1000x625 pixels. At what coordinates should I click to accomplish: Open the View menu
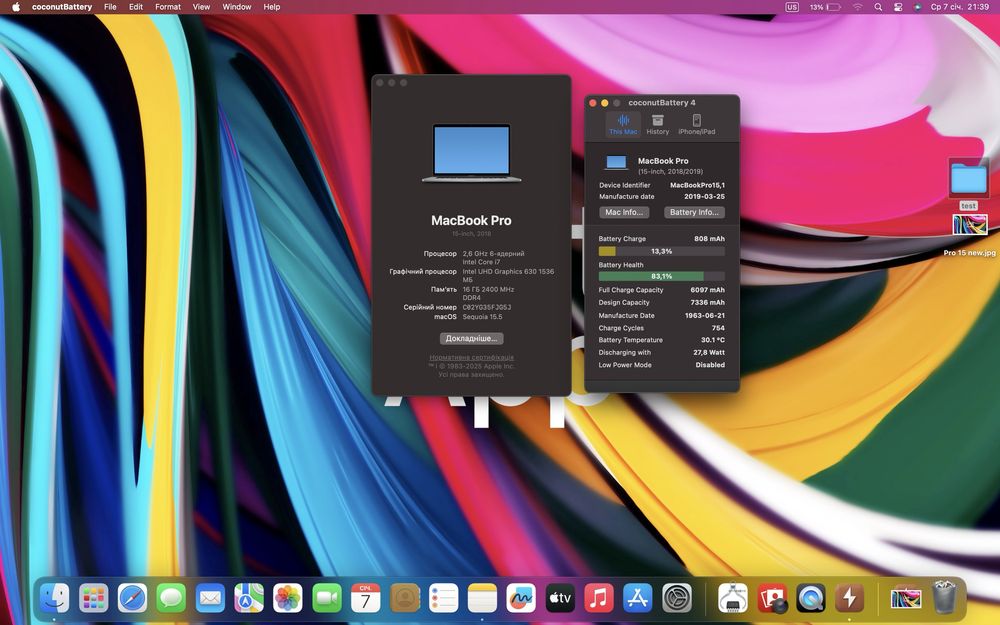[201, 7]
